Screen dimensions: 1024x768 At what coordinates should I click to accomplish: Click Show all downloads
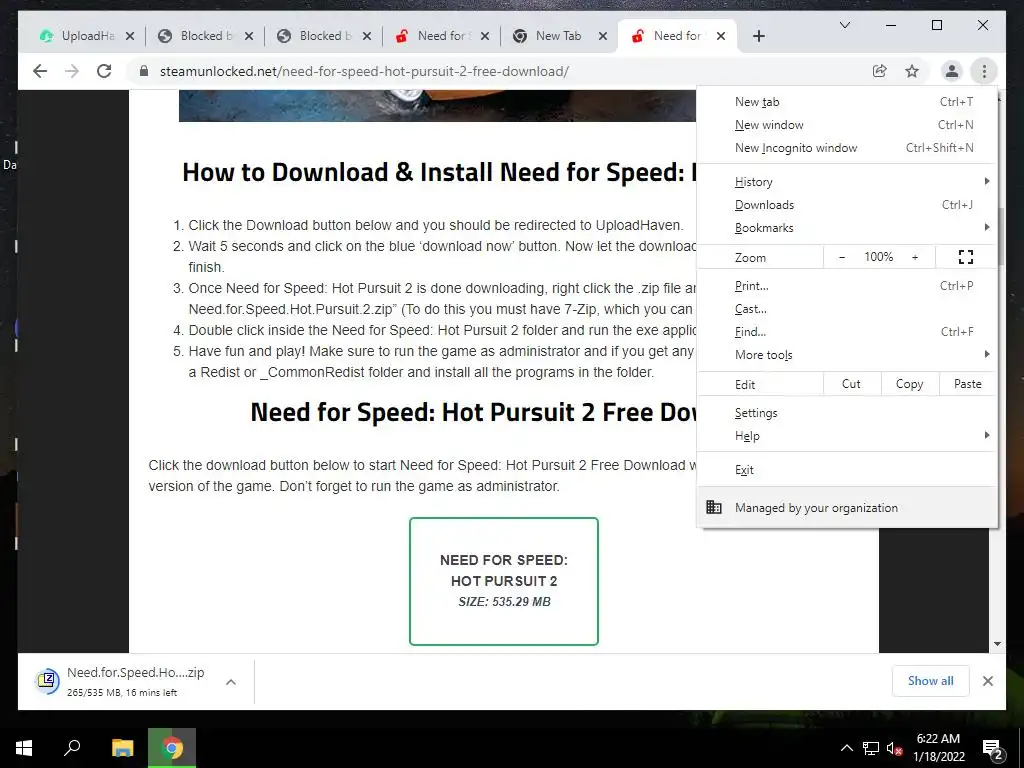point(931,680)
